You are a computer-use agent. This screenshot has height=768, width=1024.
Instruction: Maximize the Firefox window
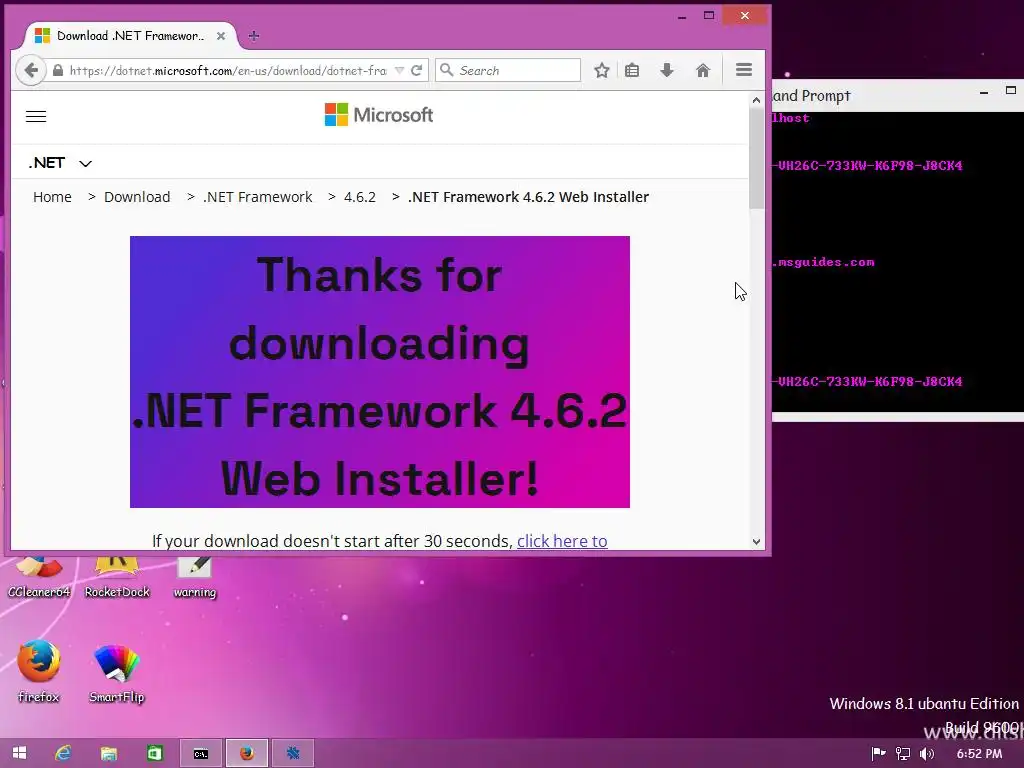(x=709, y=16)
